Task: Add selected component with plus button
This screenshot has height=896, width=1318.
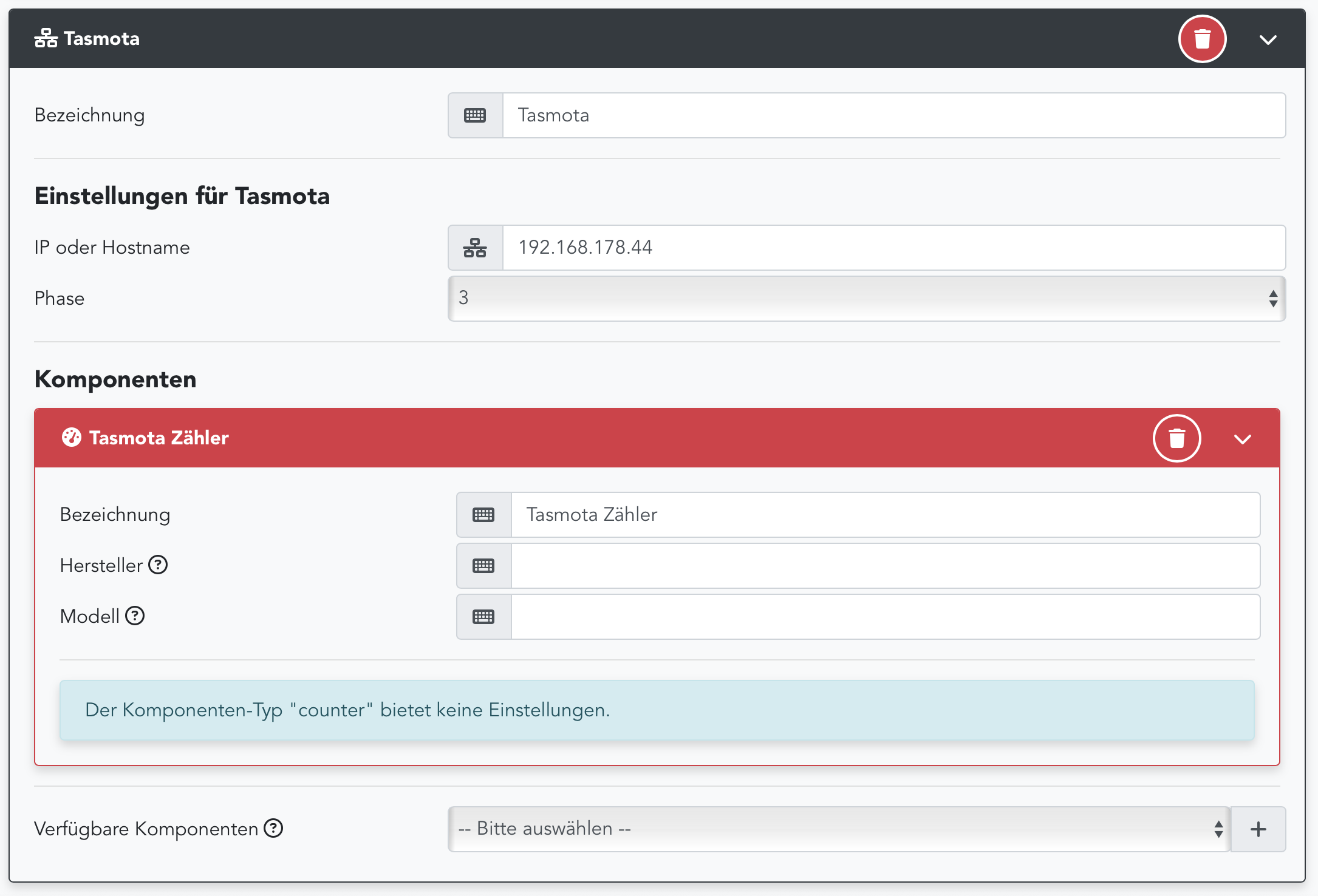Action: click(x=1258, y=829)
